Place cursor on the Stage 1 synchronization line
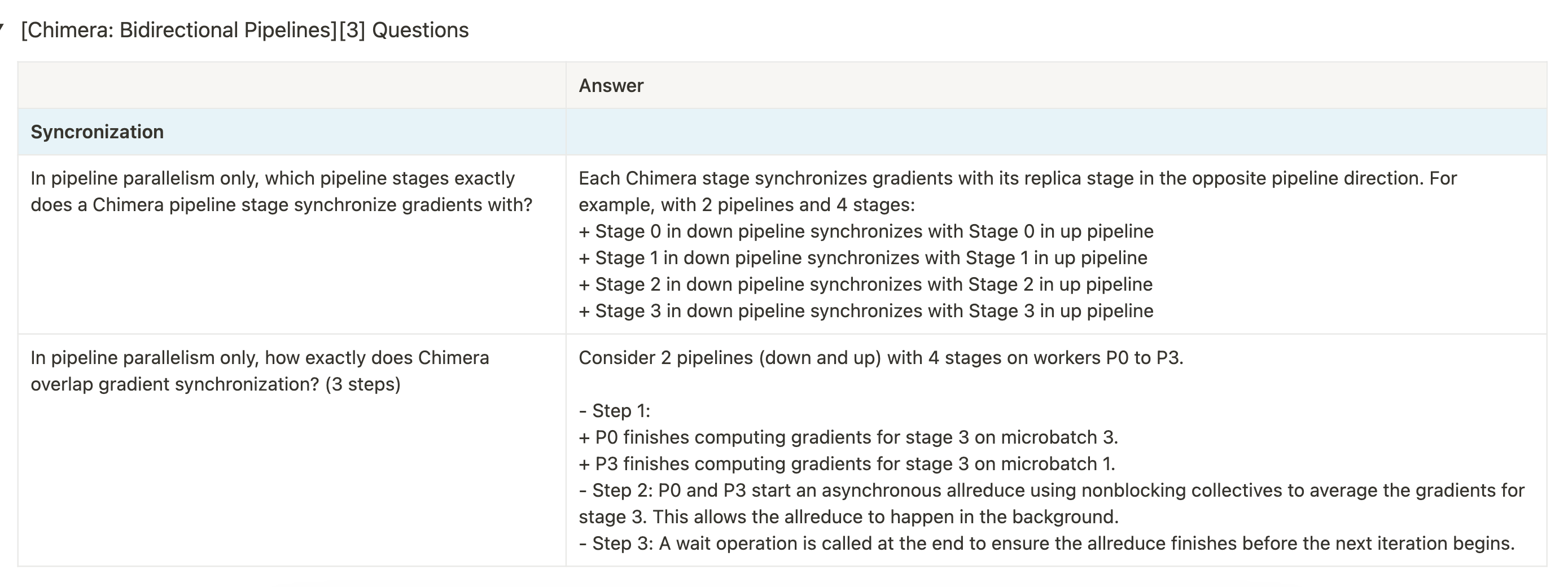Screen dimensions: 1568x587 point(862,258)
